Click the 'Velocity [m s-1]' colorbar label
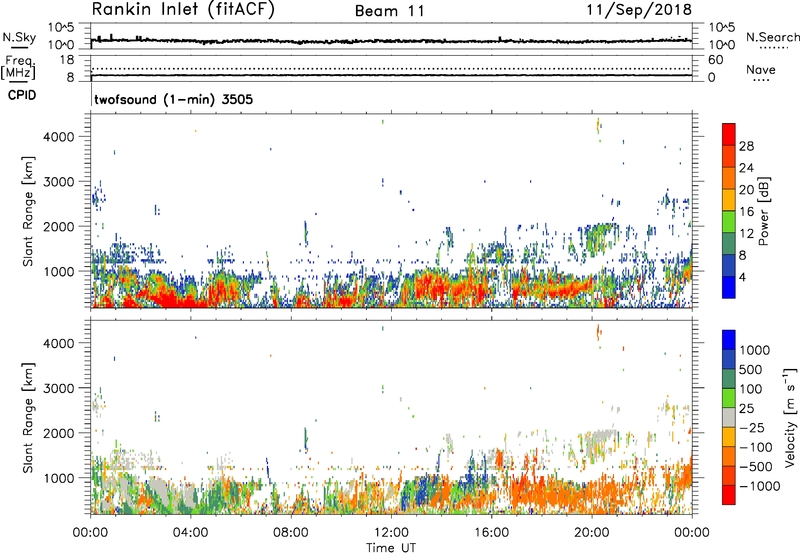The width and height of the screenshot is (800, 554). (790, 417)
